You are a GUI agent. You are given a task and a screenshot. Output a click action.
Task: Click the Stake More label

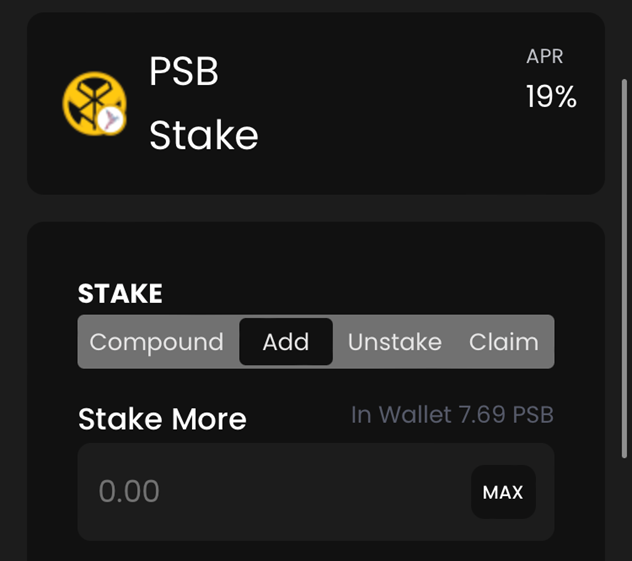(162, 419)
